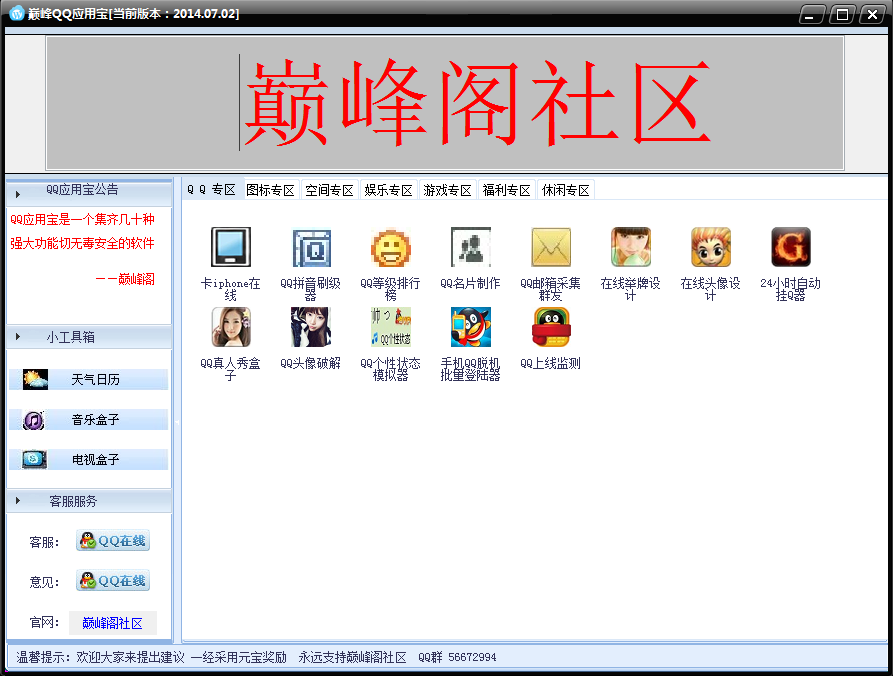Launch the 手机QQ脱机批量登陆器 icon
Image resolution: width=893 pixels, height=676 pixels.
coord(470,327)
